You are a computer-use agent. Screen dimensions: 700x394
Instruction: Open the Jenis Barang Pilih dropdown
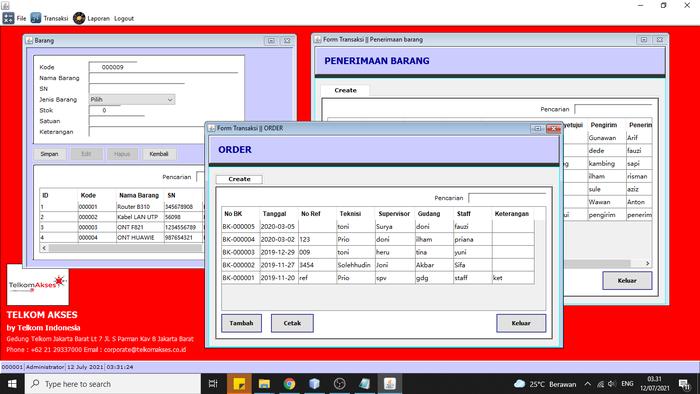(x=132, y=100)
